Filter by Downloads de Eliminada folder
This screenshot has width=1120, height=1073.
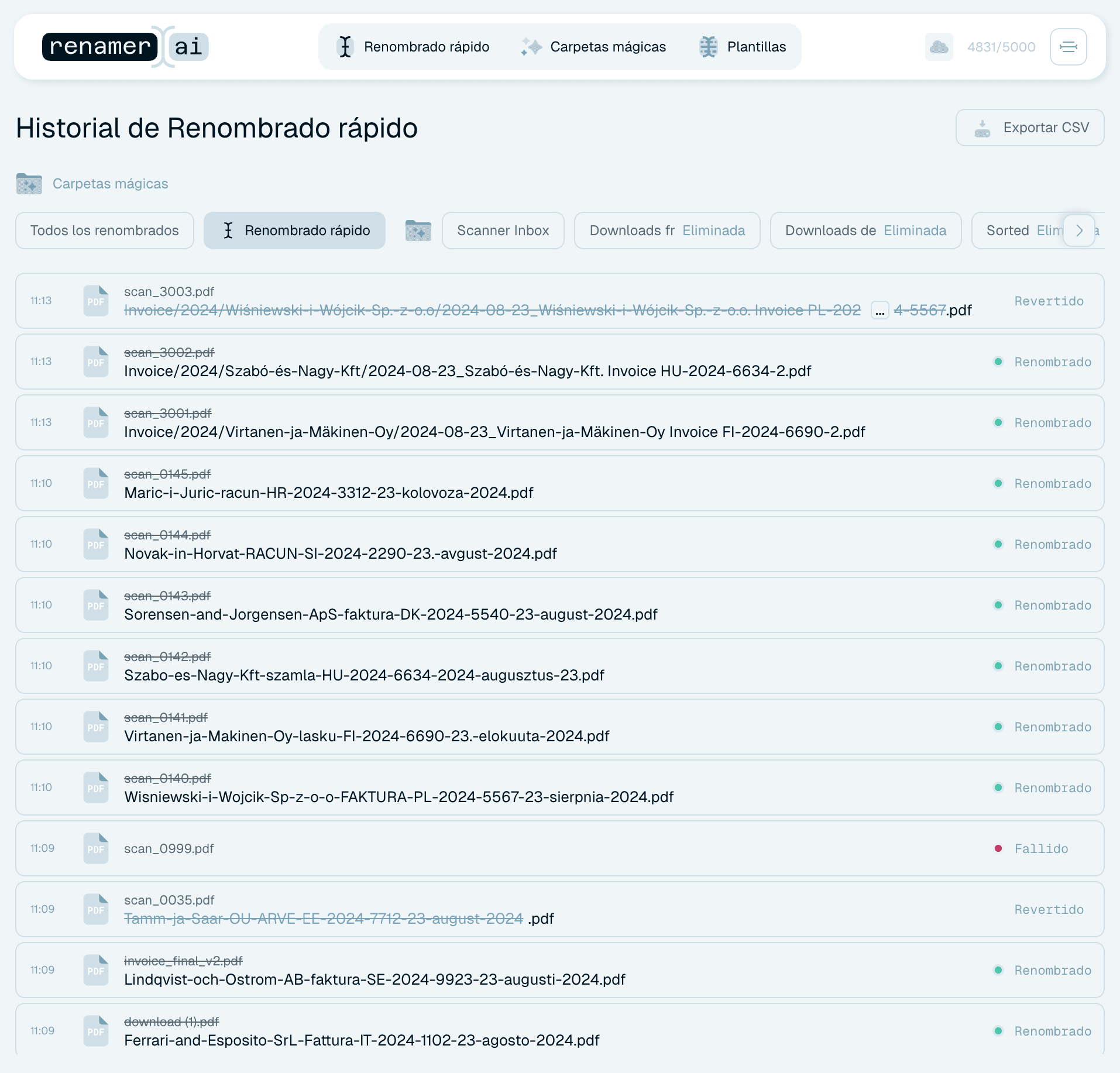pos(866,231)
